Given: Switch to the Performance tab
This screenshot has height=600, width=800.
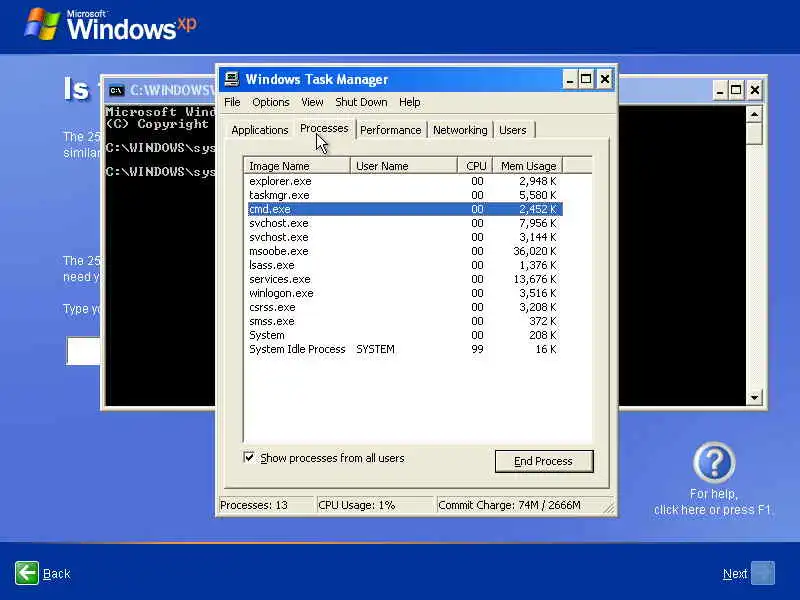Looking at the screenshot, I should click(391, 130).
